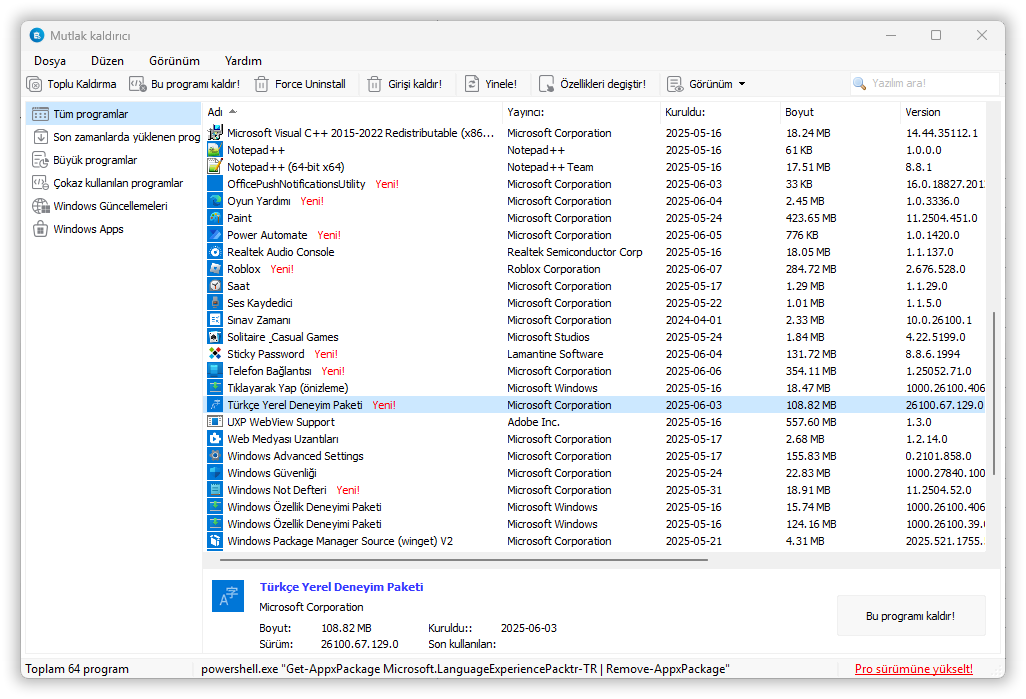Screen dimensions: 1026x699
Task: Click the Pro sürümüne yükselt! link
Action: pyautogui.click(x=913, y=669)
